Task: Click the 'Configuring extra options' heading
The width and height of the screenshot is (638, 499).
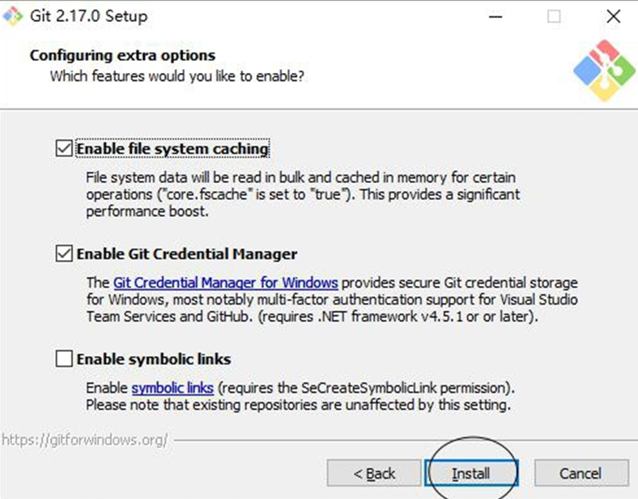Action: click(x=122, y=55)
